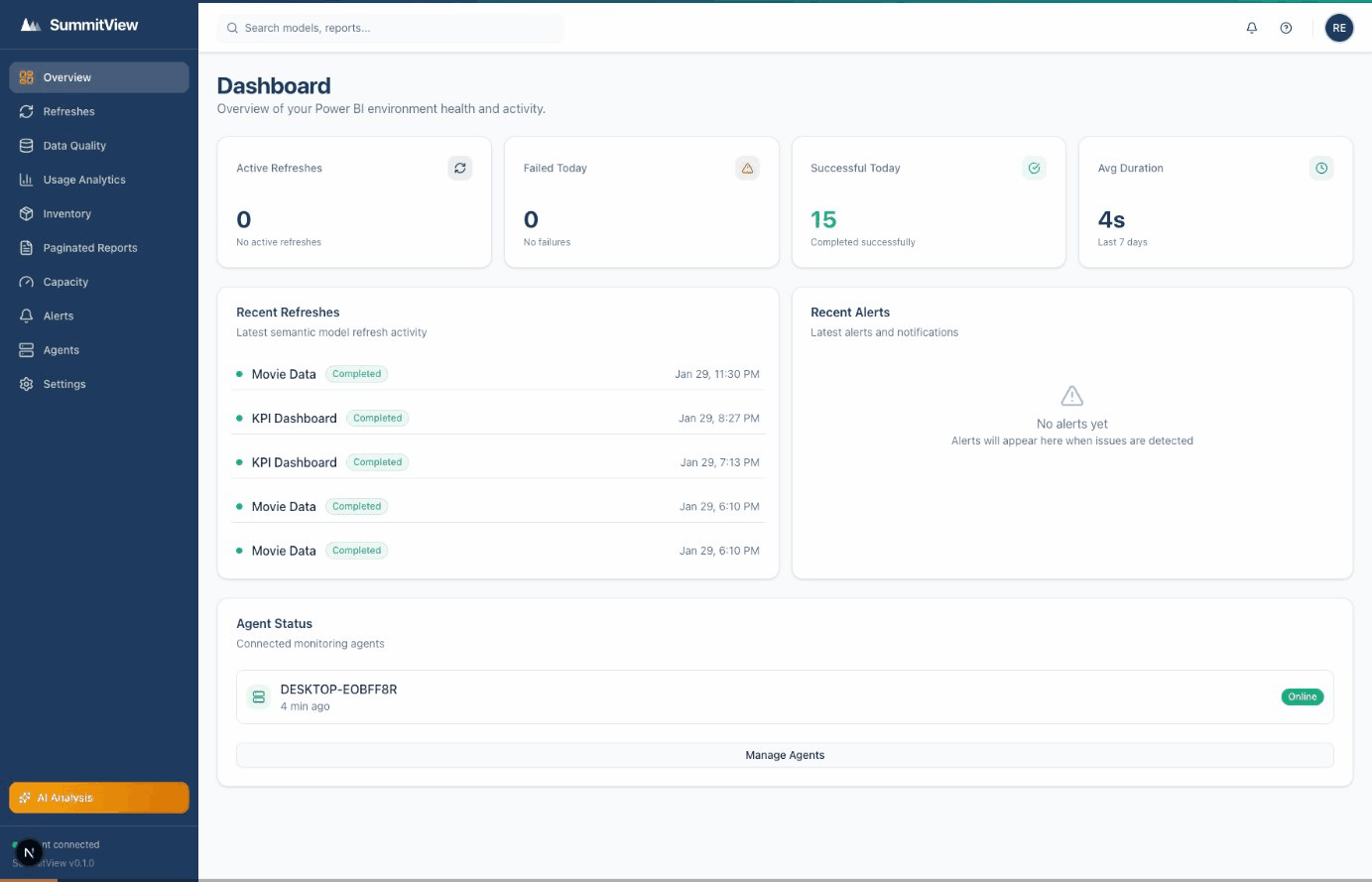Click the Inventory box icon
The image size is (1372, 882).
pos(25,213)
